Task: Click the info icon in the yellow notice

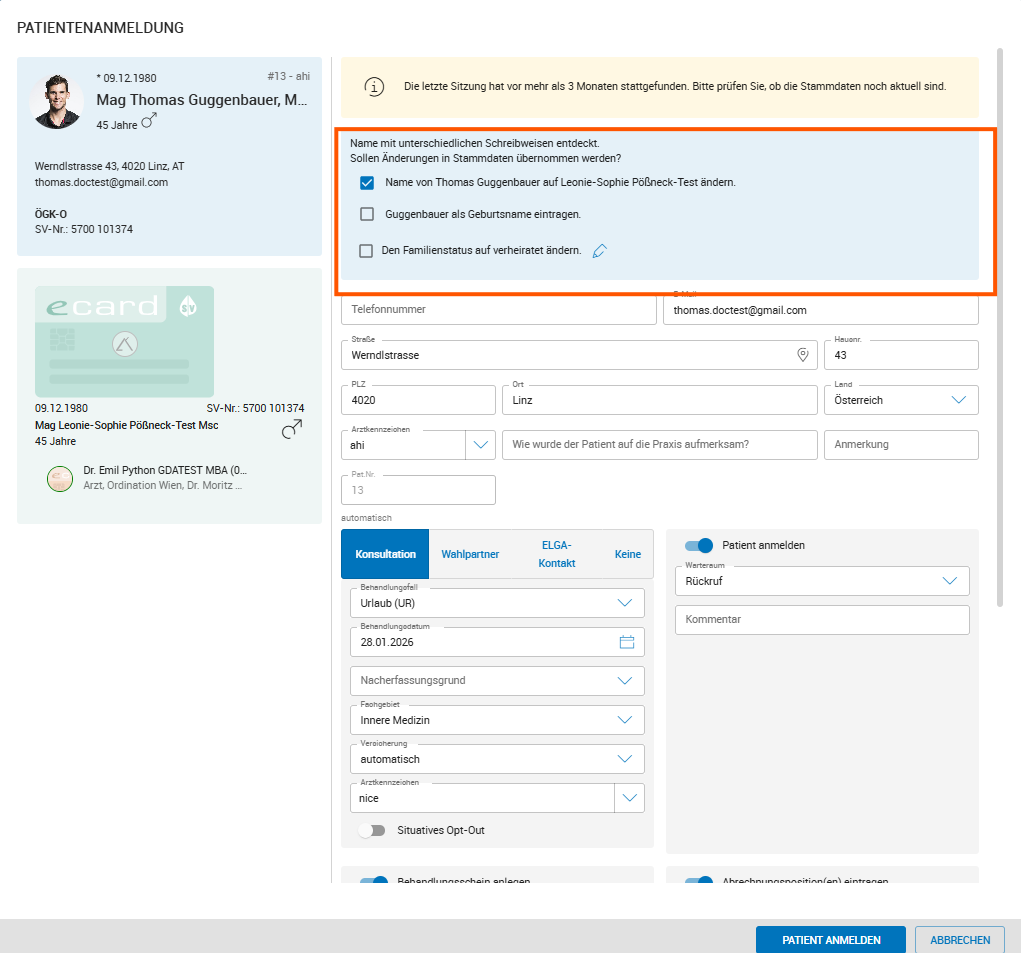Action: (x=374, y=87)
